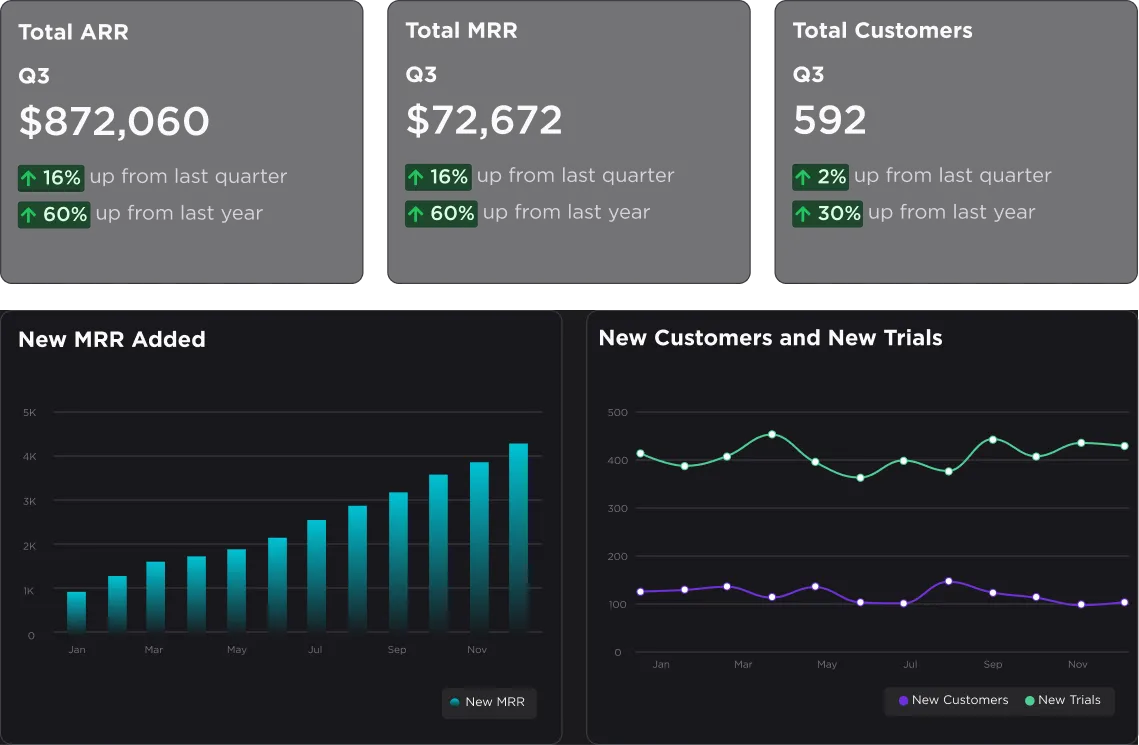This screenshot has width=1139, height=745.
Task: Click the Mar label in New Customers chart
Action: pyautogui.click(x=743, y=664)
